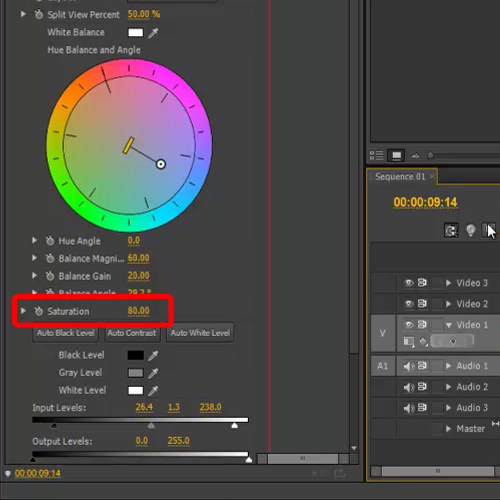Toggle sync lock for Video 3
This screenshot has height=500, width=500.
coord(422,283)
